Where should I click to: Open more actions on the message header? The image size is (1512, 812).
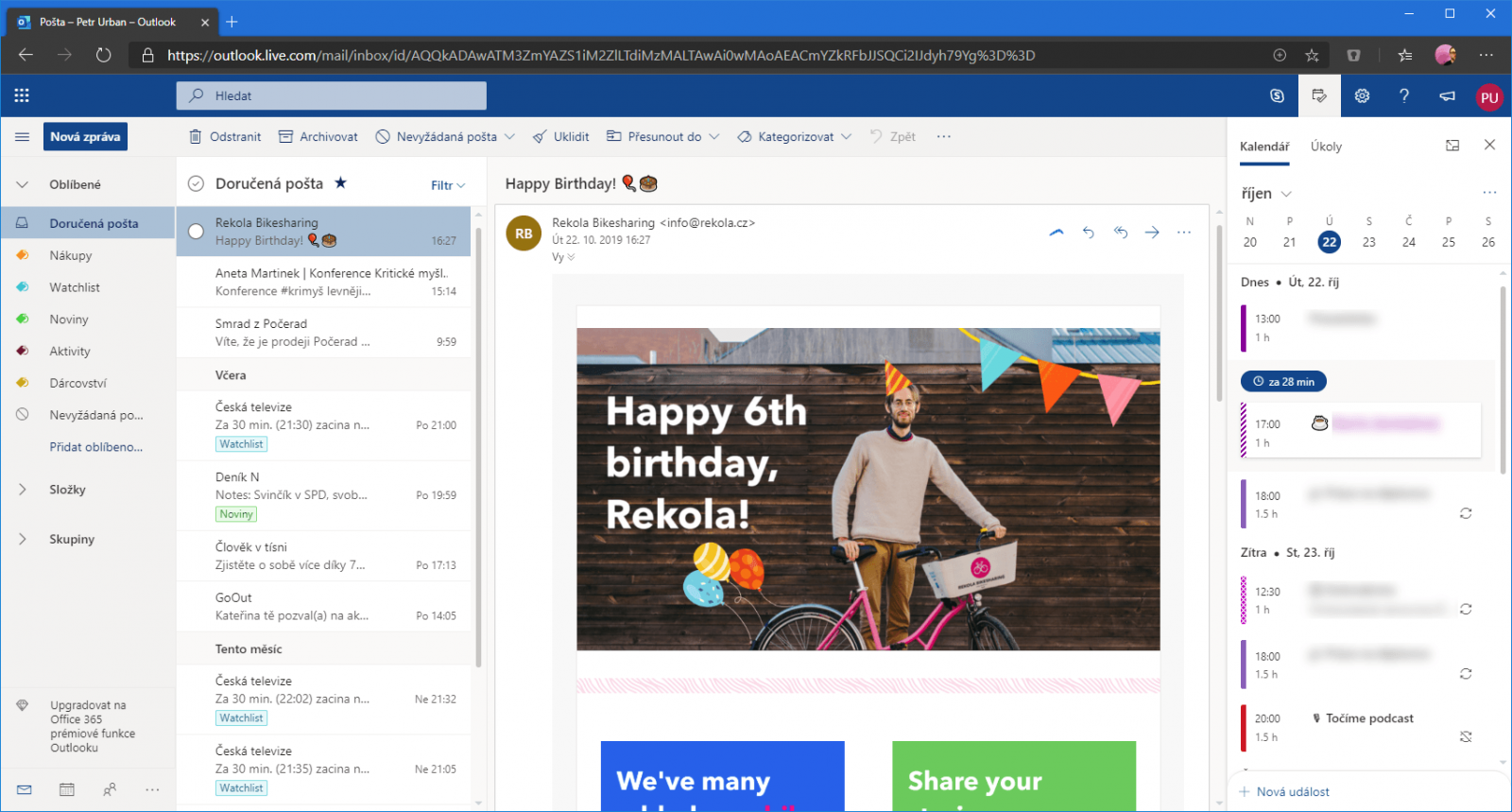point(1184,233)
